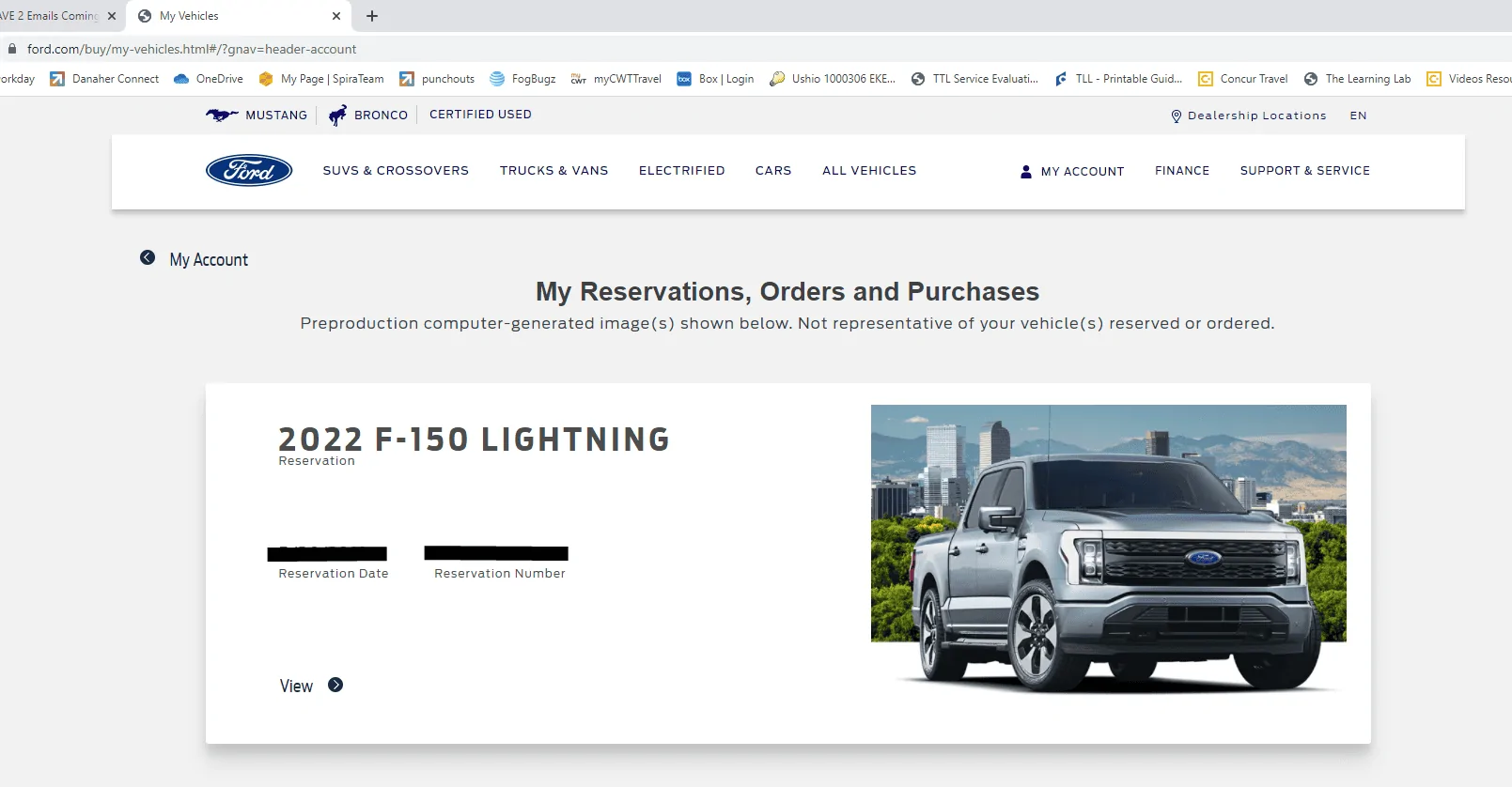The image size is (1512, 787).
Task: Click the person icon beside My Account
Action: [1025, 171]
